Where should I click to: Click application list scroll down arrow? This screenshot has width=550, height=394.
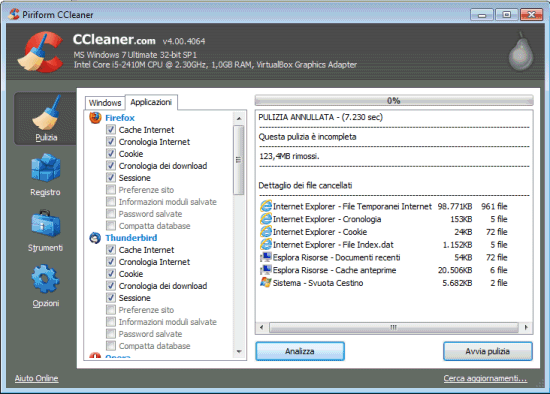click(x=239, y=351)
